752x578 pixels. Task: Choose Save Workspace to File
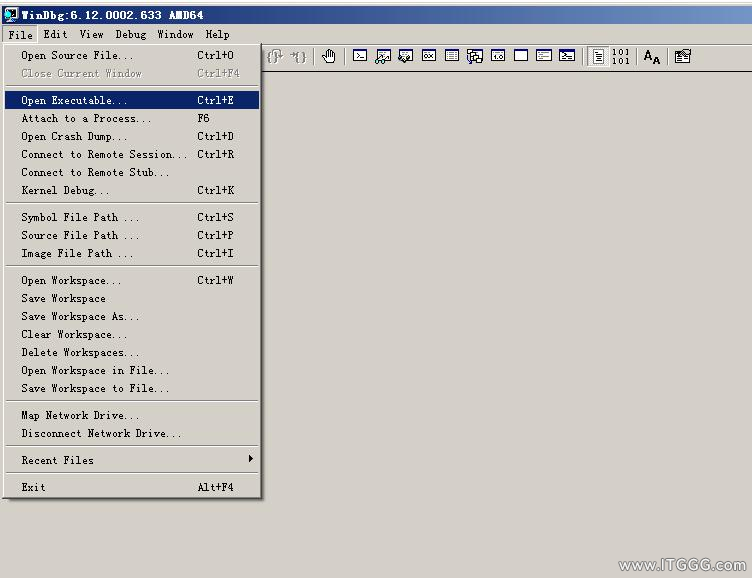132,388
